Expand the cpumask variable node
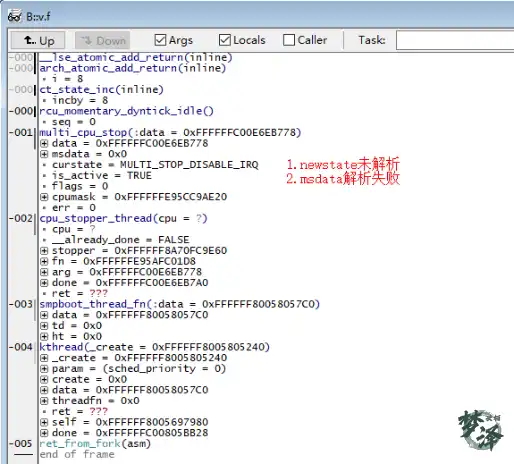The width and height of the screenshot is (514, 464). (x=44, y=197)
